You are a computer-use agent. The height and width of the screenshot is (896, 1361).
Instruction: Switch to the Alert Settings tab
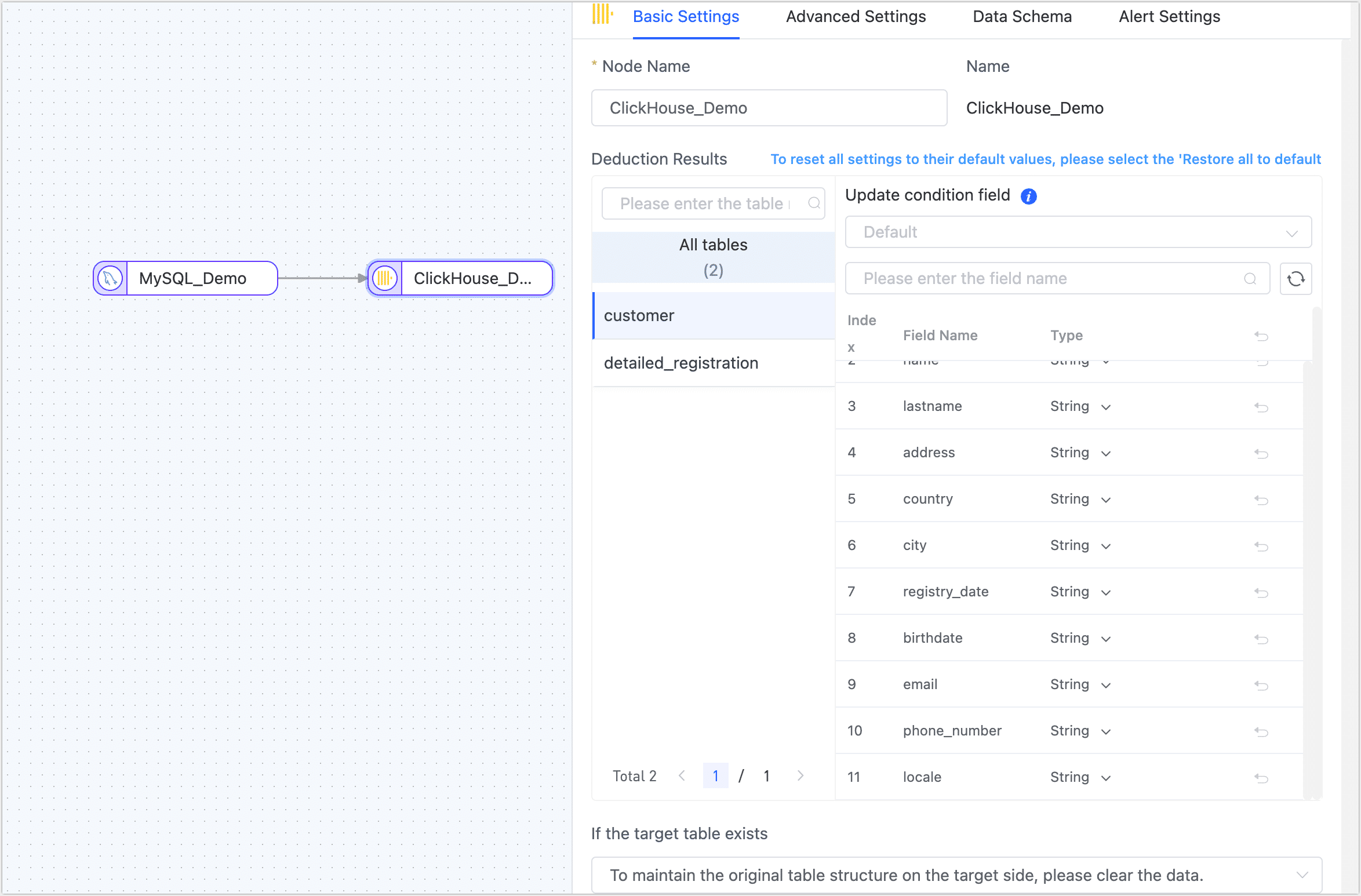pyautogui.click(x=1169, y=16)
